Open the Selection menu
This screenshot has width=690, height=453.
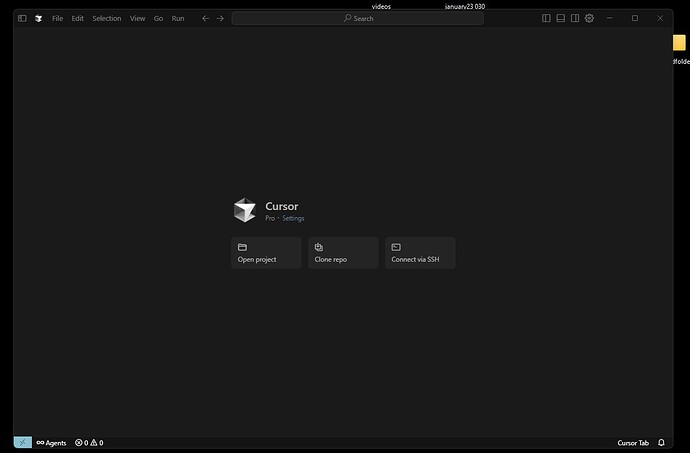[106, 18]
